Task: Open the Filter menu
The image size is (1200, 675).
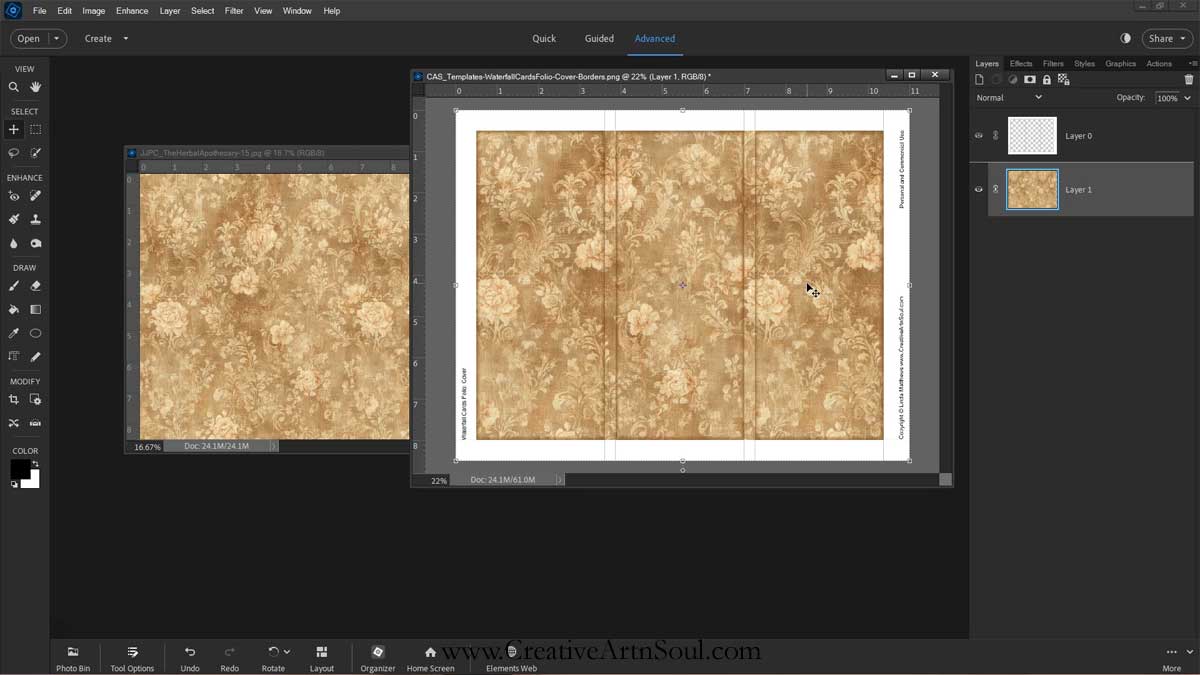Action: tap(234, 11)
